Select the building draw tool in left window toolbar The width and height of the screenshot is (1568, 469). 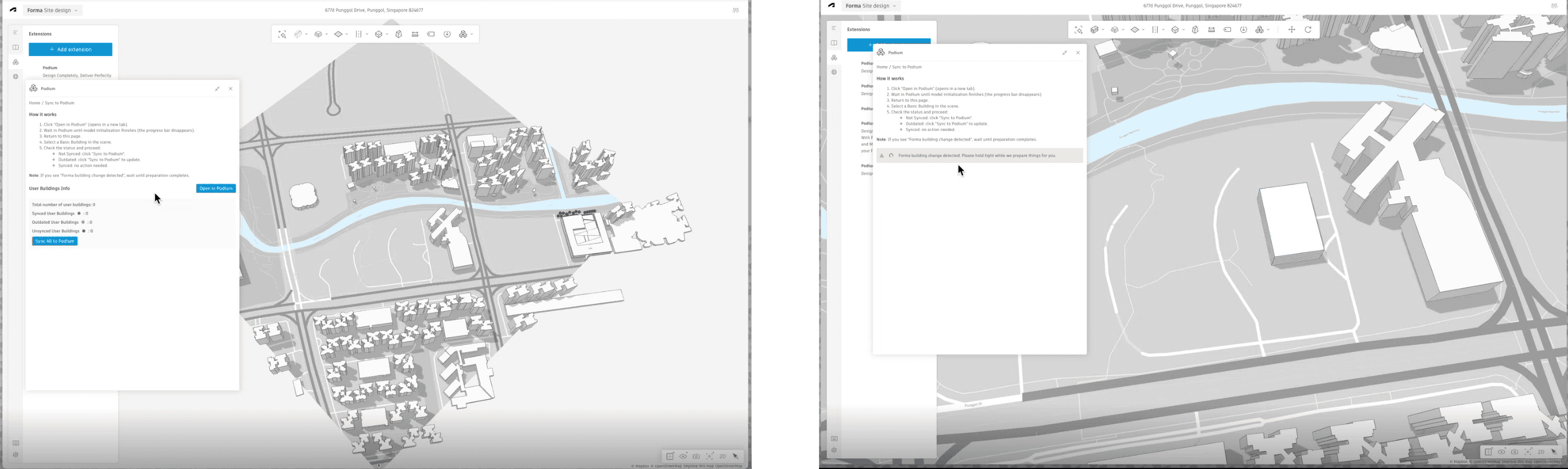click(x=298, y=35)
